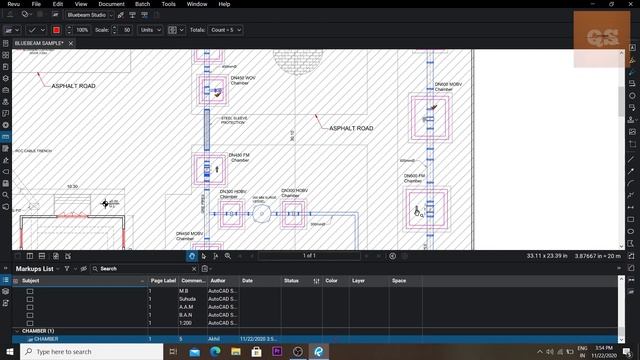Open Mail from the taskbar

195,352
